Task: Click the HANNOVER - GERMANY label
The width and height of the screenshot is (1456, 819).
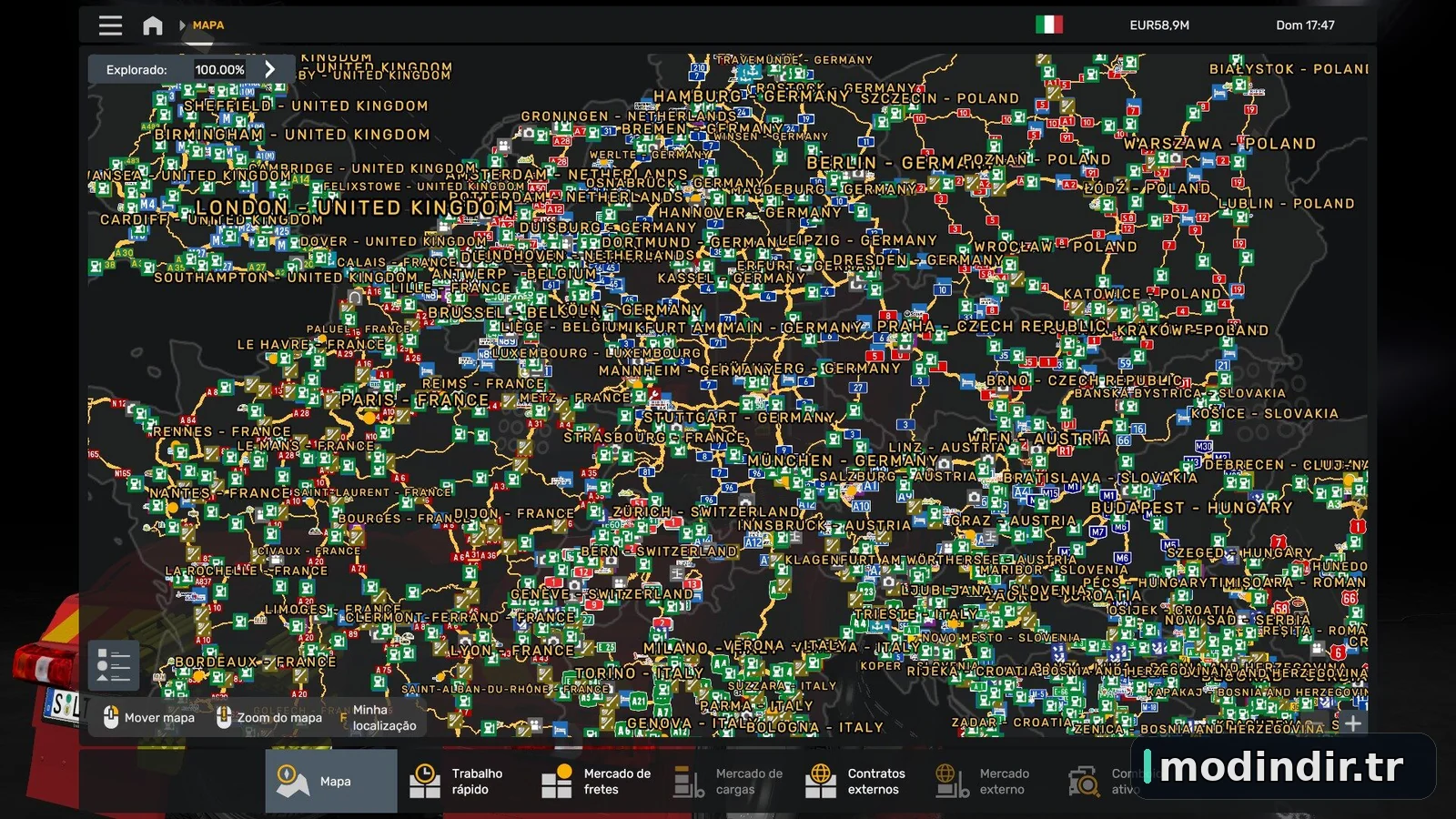Action: [x=751, y=212]
